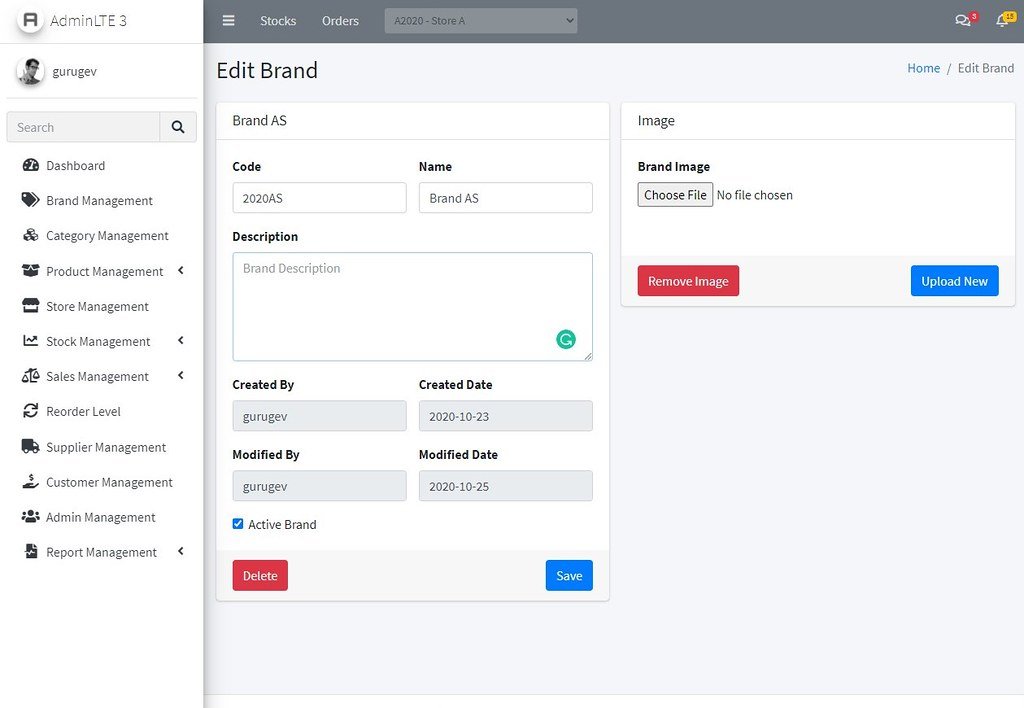This screenshot has height=708, width=1024.
Task: Open the messages chat icon
Action: coord(962,21)
